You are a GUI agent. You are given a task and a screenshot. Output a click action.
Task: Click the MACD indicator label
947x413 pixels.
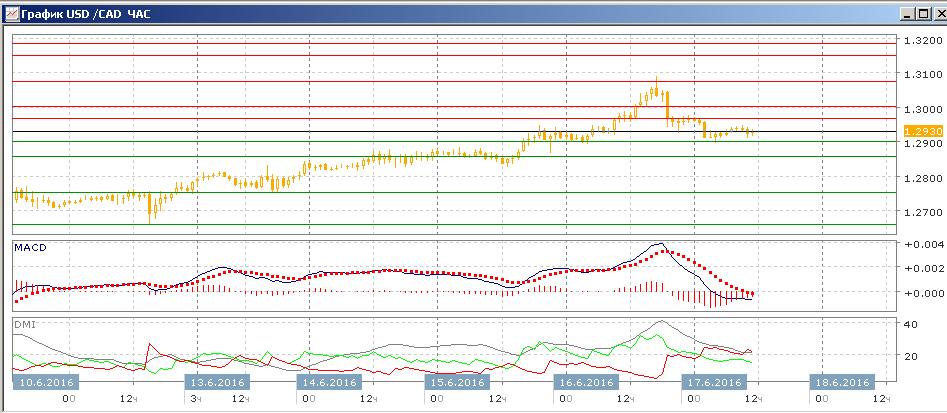coord(28,248)
